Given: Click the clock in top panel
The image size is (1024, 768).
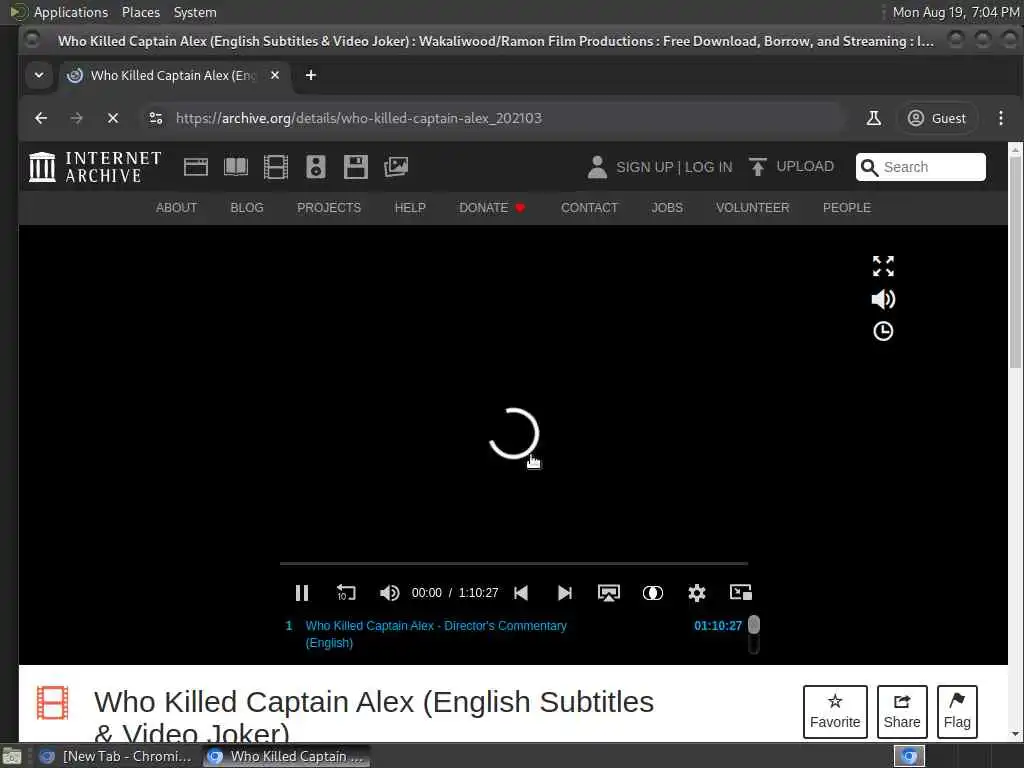Looking at the screenshot, I should tap(955, 12).
